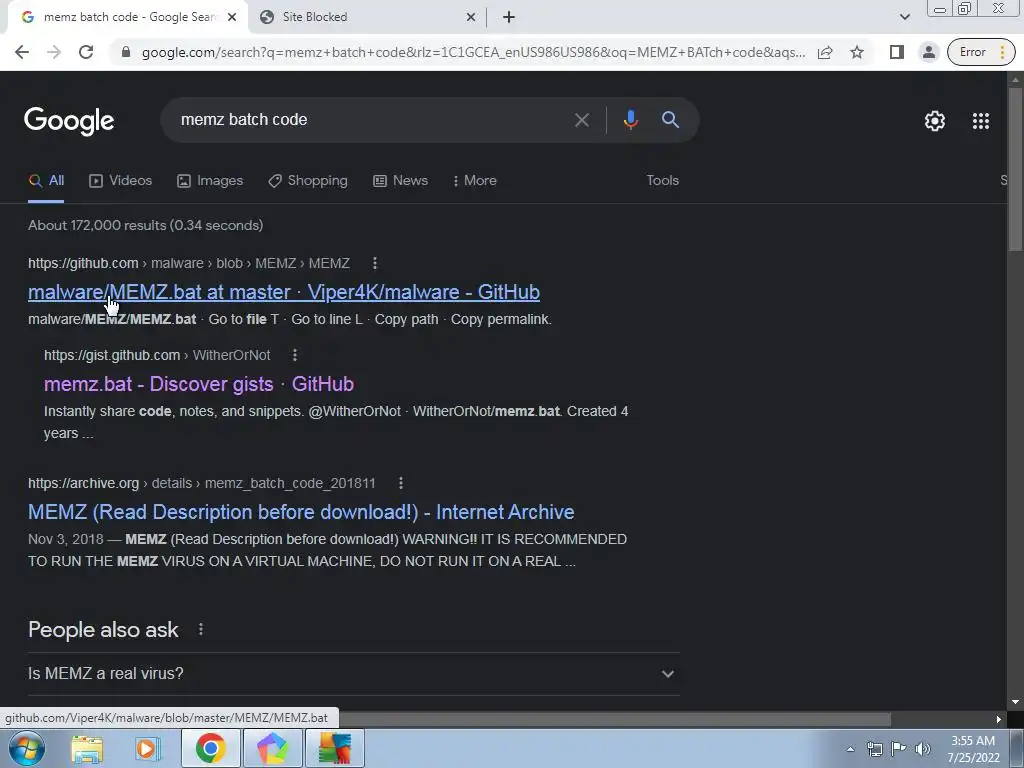The image size is (1024, 768).
Task: Click the Error update button
Action: tap(981, 52)
